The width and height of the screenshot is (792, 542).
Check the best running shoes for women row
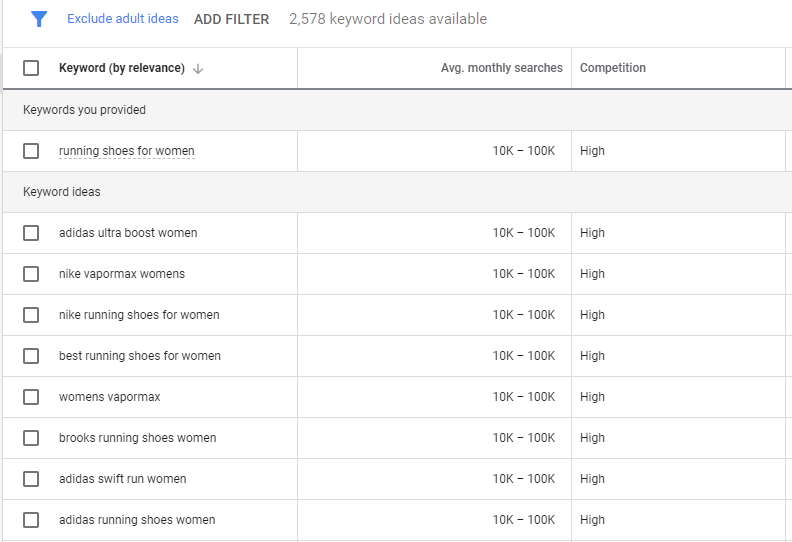(31, 356)
